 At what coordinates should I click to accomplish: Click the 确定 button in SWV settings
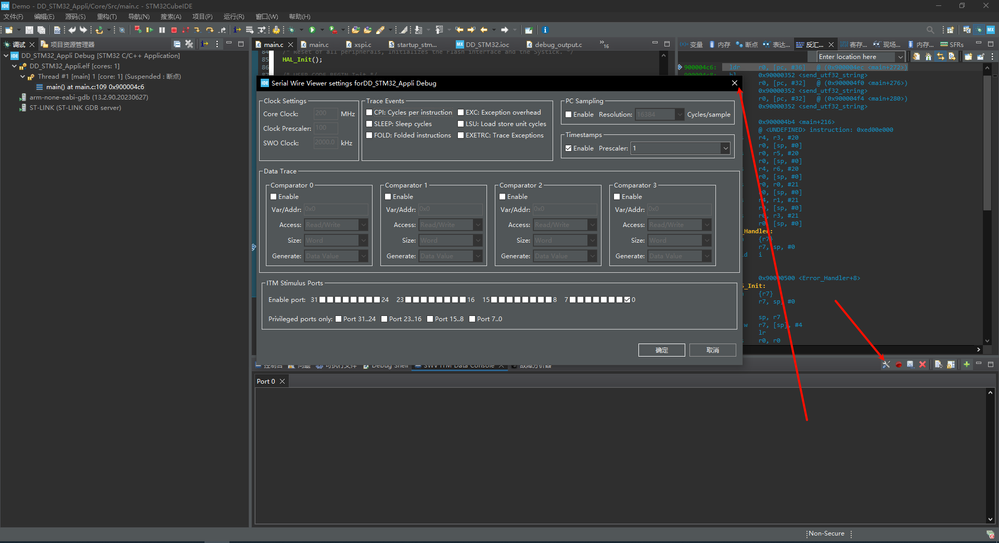click(661, 350)
